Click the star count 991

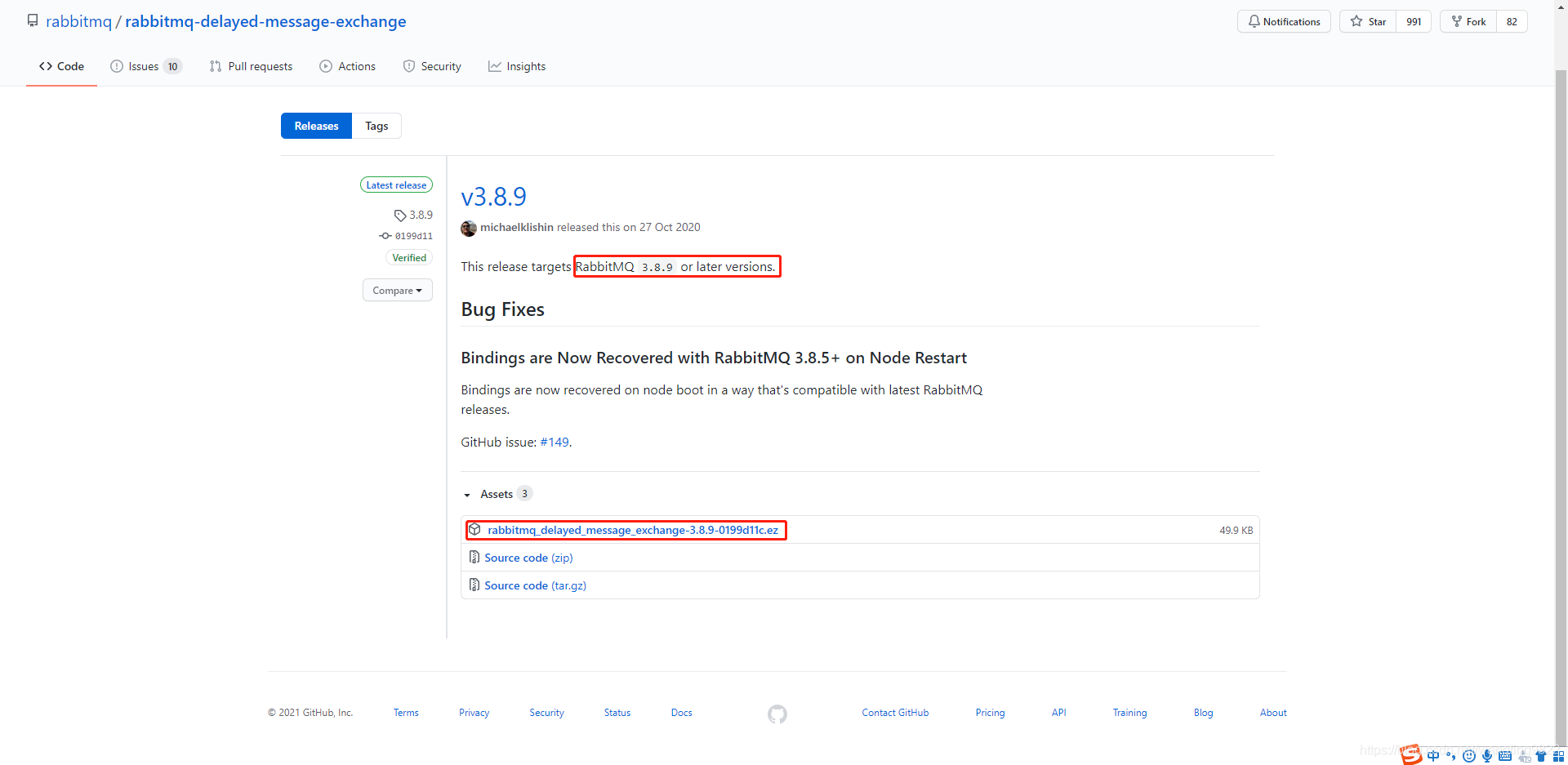click(1414, 21)
